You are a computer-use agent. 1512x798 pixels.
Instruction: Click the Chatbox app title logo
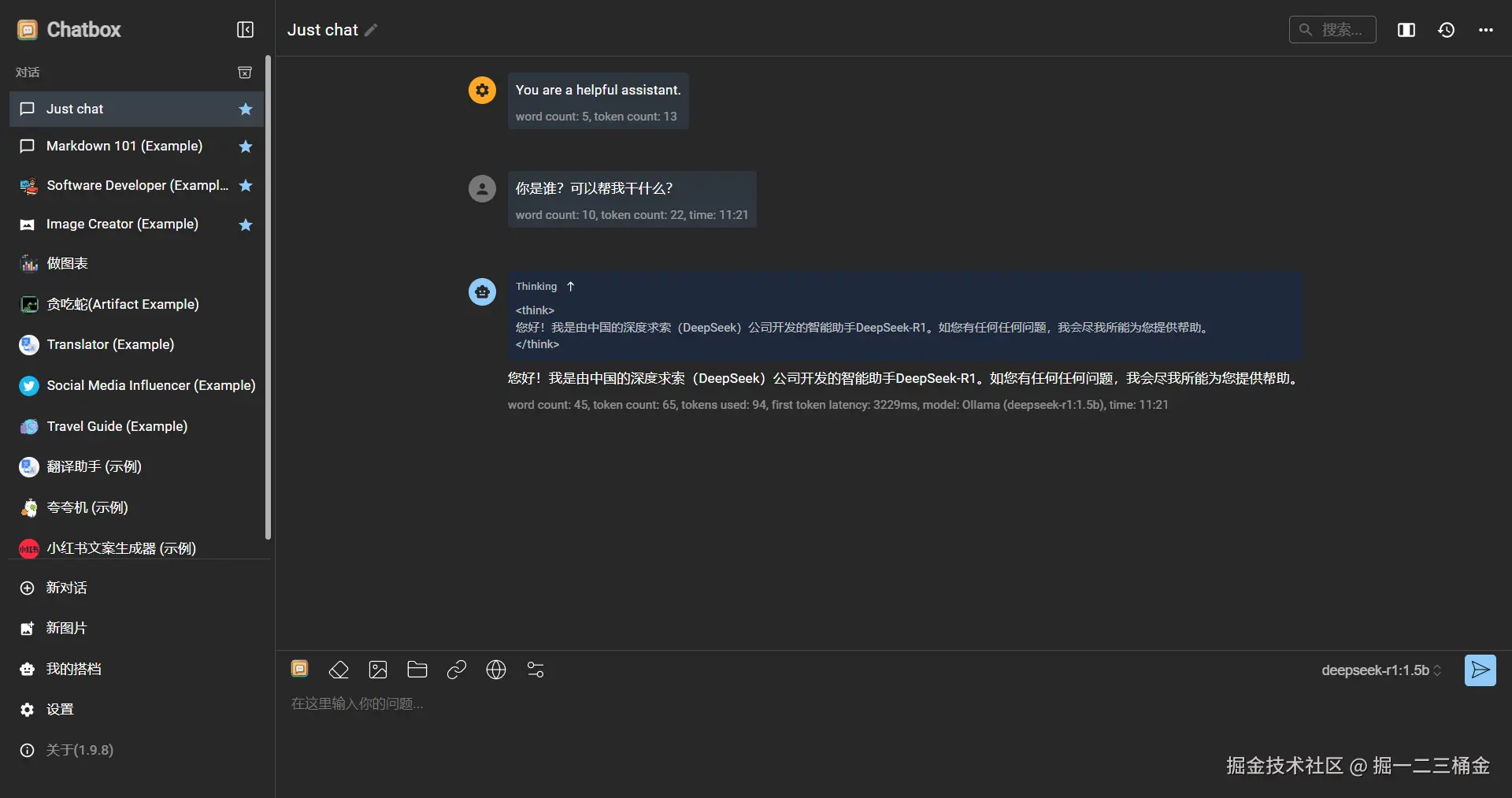coord(69,30)
